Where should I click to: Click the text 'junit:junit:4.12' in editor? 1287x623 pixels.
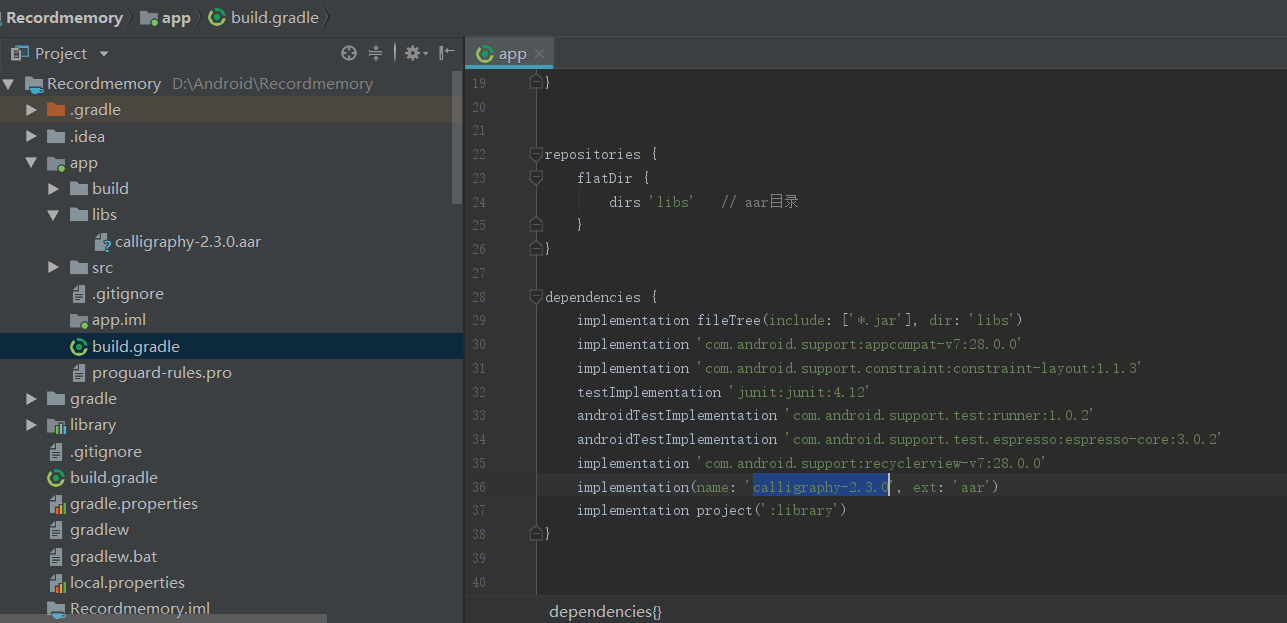(x=799, y=392)
